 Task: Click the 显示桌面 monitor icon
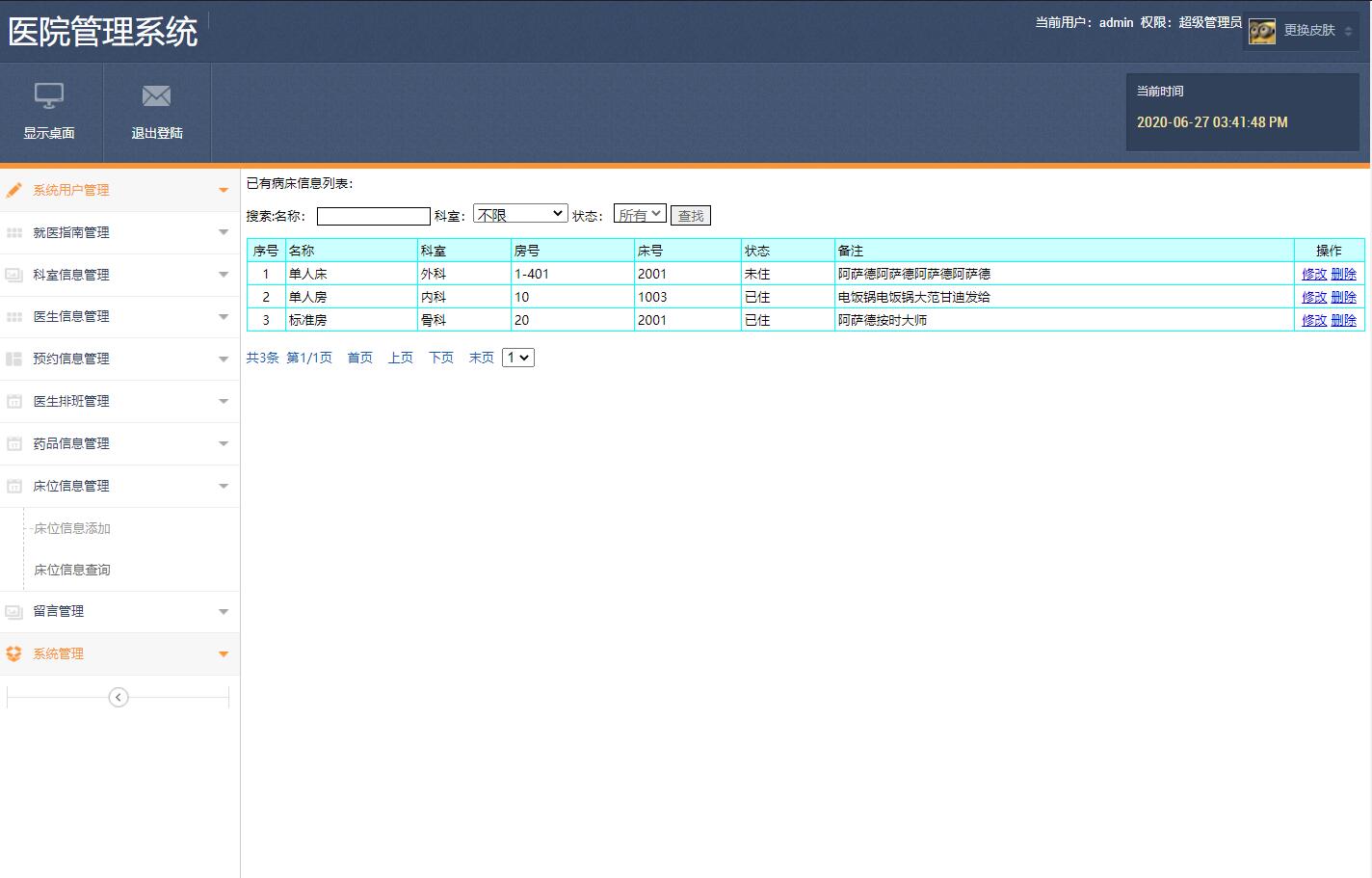(49, 95)
